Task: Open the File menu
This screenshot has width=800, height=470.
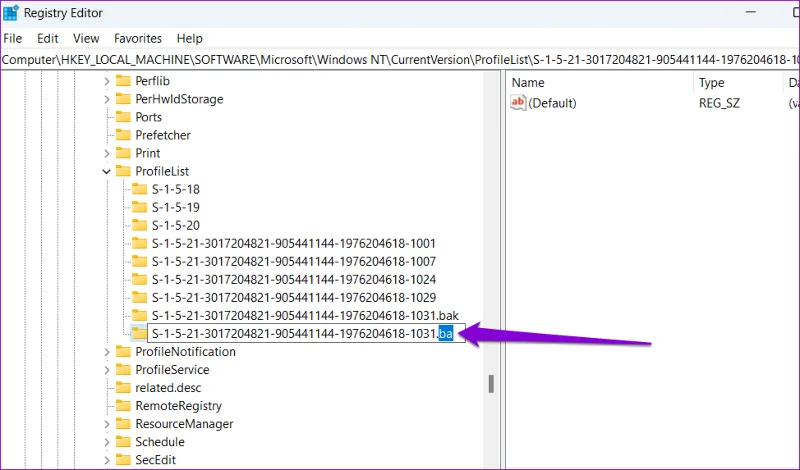Action: click(x=13, y=38)
